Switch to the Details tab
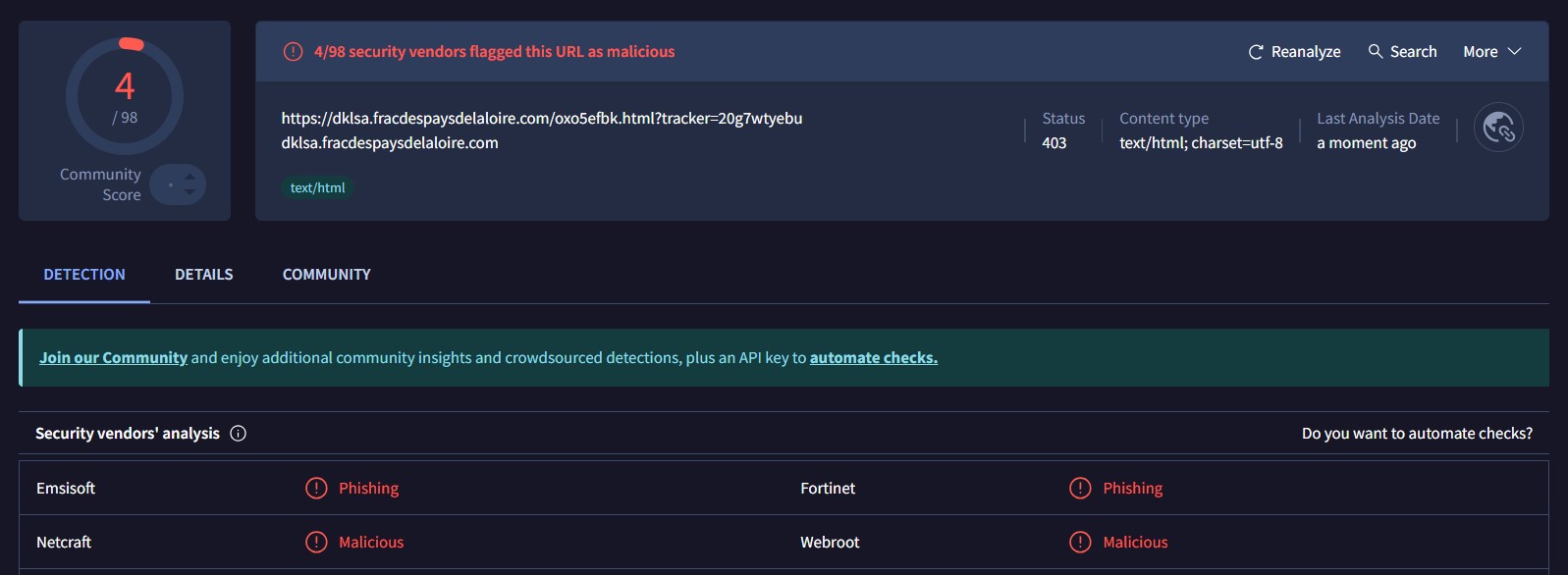Viewport: 1568px width, 575px height. (x=204, y=275)
